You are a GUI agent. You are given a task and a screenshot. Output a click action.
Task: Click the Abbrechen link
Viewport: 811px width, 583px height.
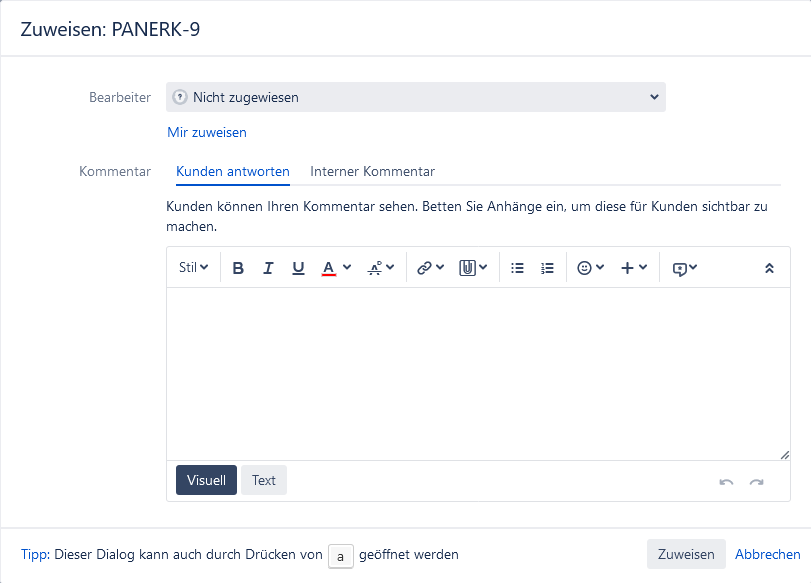point(768,555)
